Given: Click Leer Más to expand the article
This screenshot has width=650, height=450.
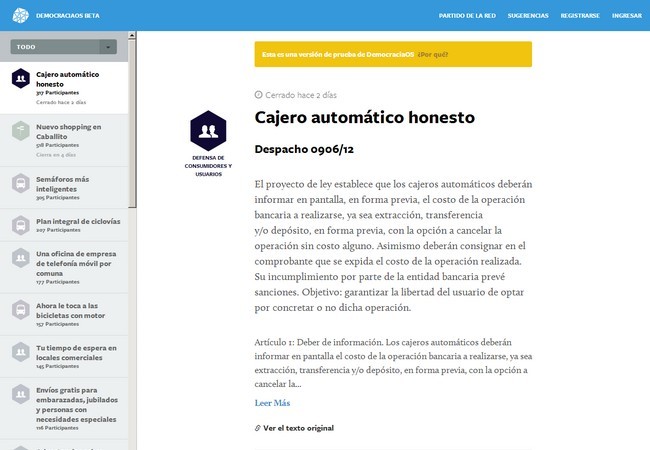Looking at the screenshot, I should click(272, 403).
